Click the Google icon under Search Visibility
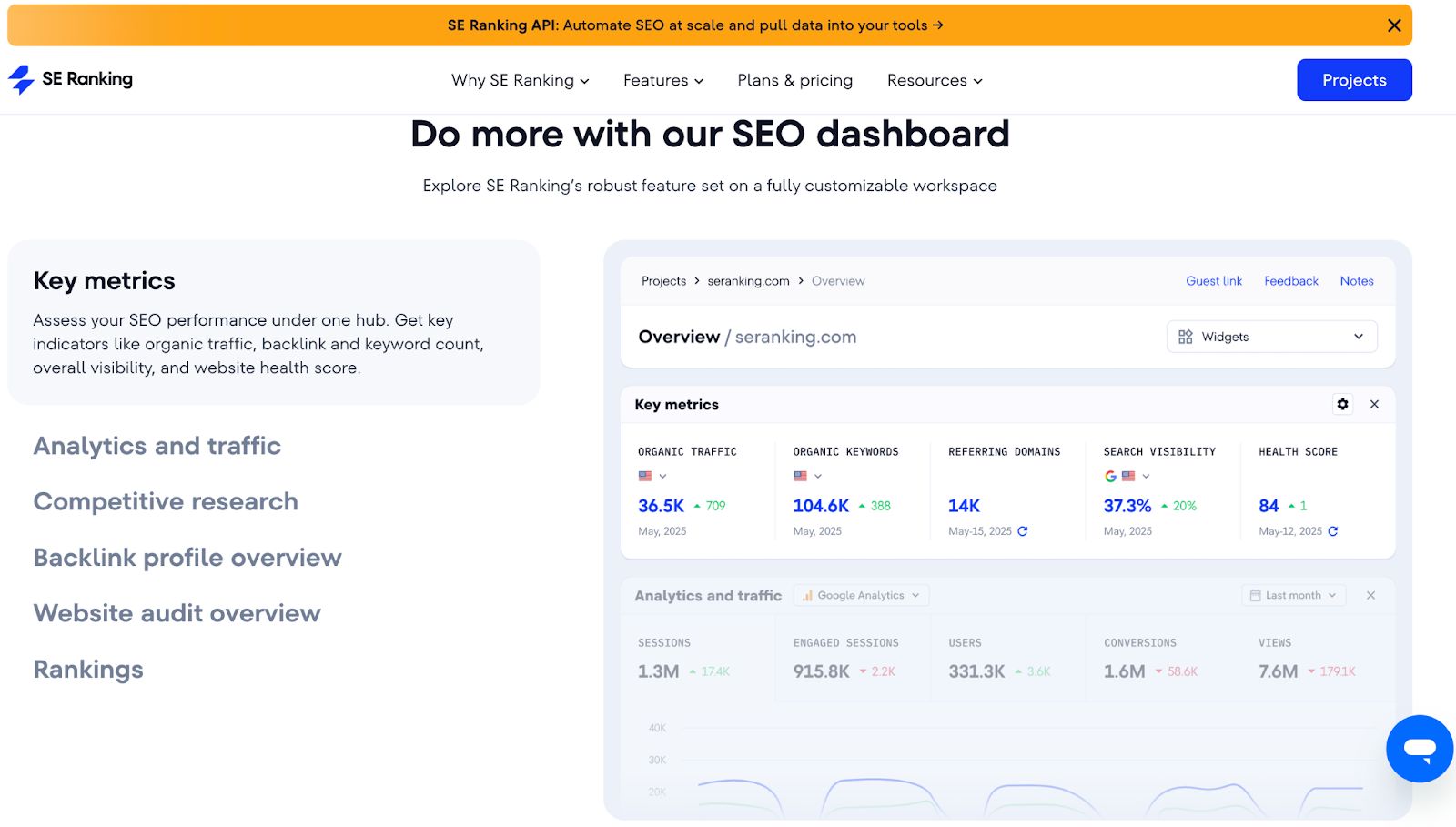This screenshot has width=1456, height=827. [1110, 476]
